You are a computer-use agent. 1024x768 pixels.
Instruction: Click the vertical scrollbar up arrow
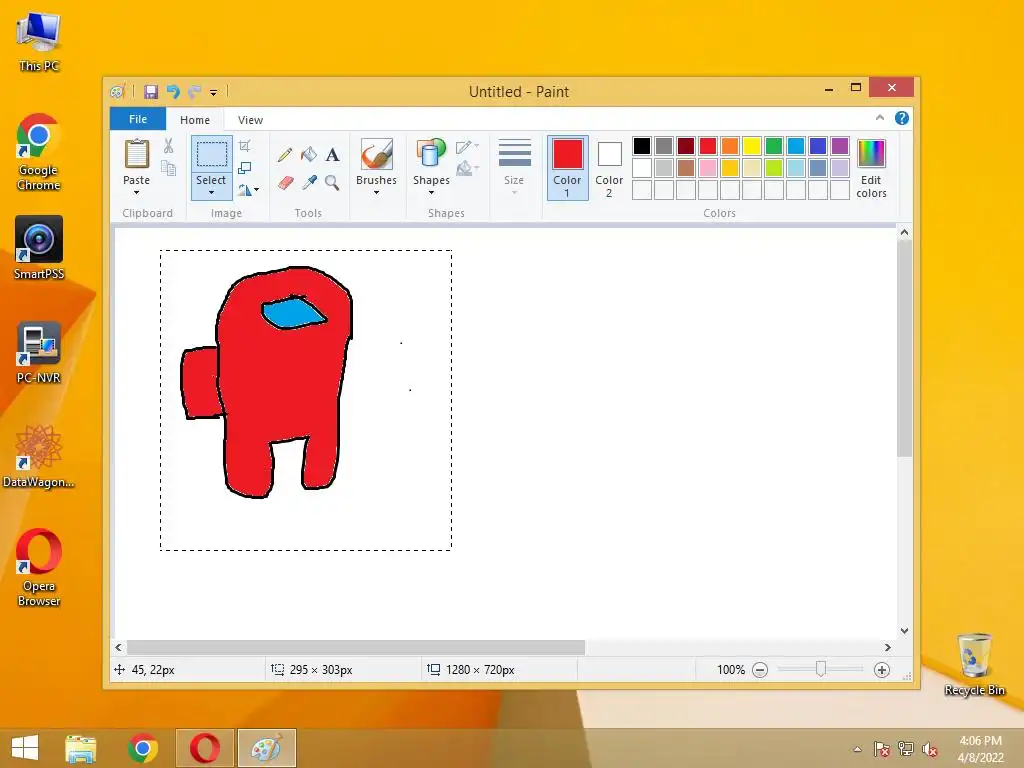[904, 232]
